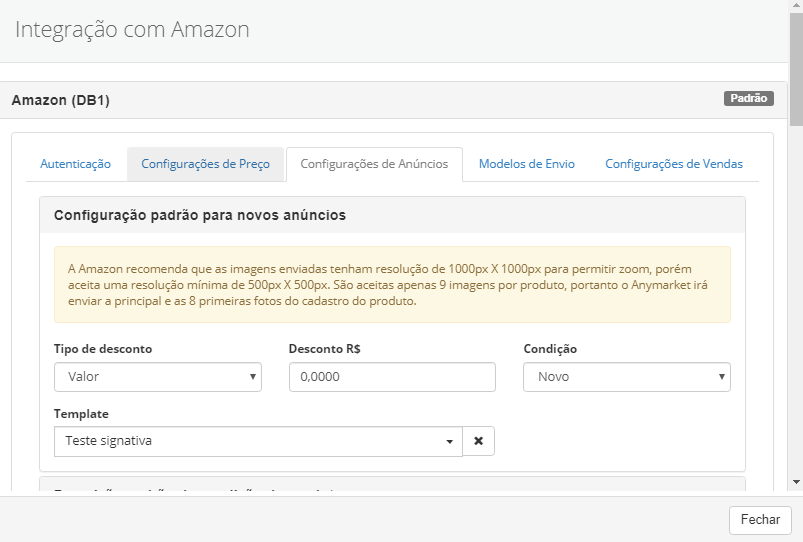Clear the Template selection with the X icon
The image size is (803, 542).
(x=478, y=441)
